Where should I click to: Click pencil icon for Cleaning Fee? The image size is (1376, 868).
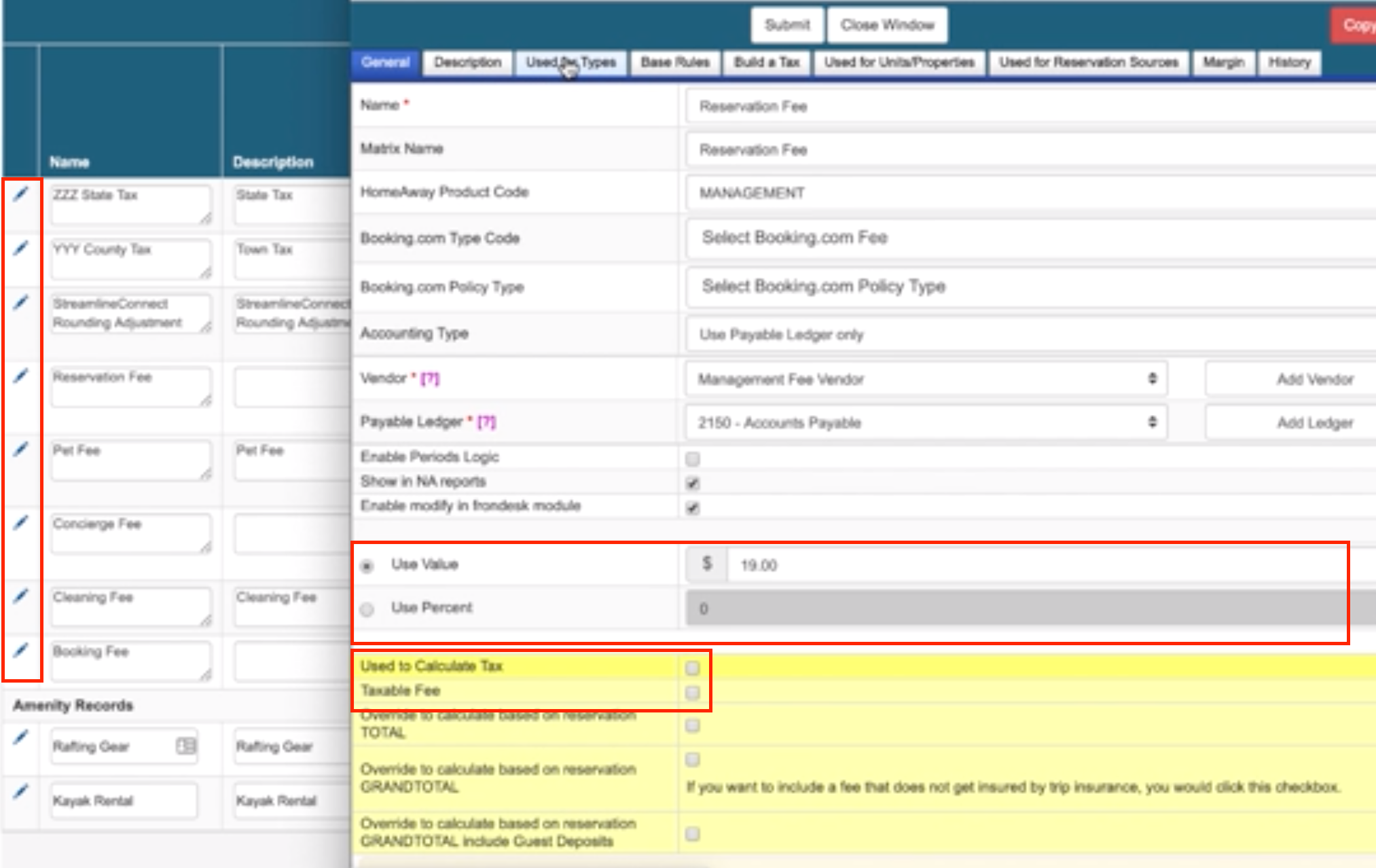point(21,596)
